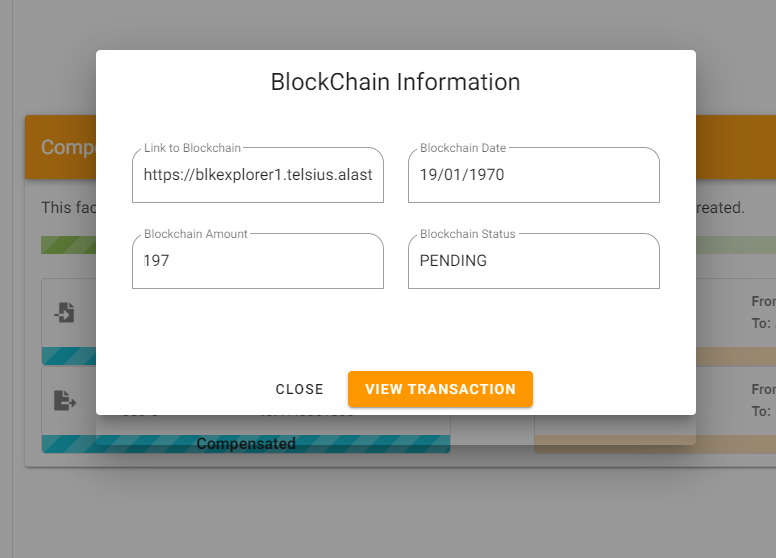Image resolution: width=776 pixels, height=558 pixels.
Task: Click the orange Comp panel header
Action: pos(60,147)
